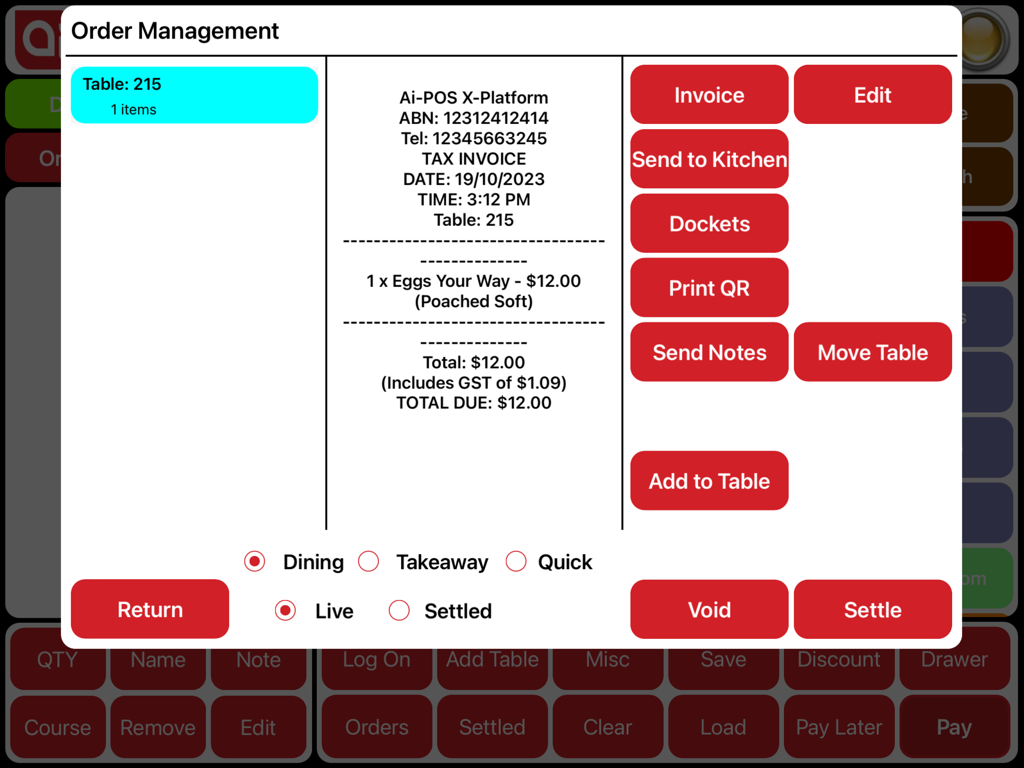Select the Quick order mode
The width and height of the screenshot is (1024, 768).
(516, 562)
